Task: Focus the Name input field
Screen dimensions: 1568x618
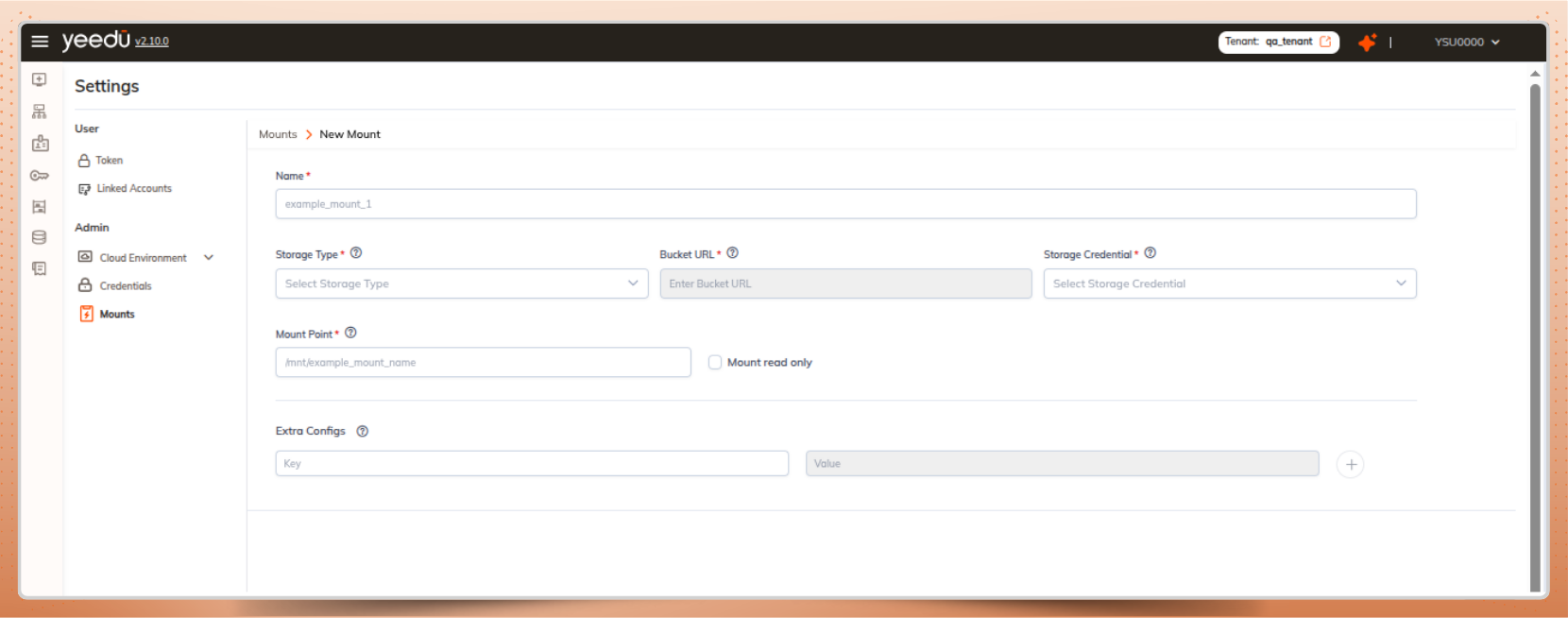Action: [845, 204]
